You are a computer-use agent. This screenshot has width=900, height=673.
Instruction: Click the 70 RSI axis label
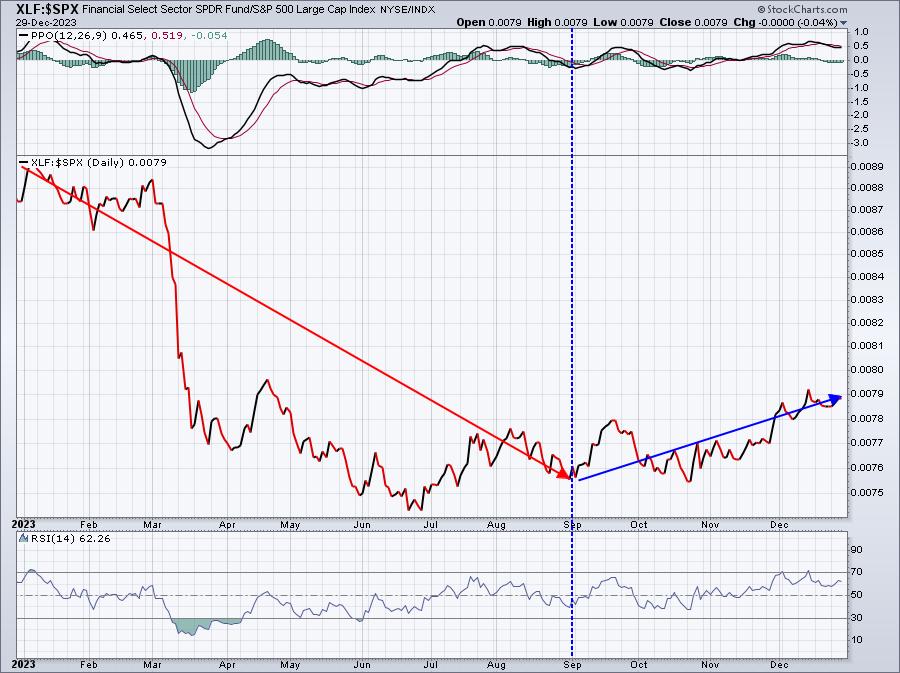pyautogui.click(x=856, y=572)
